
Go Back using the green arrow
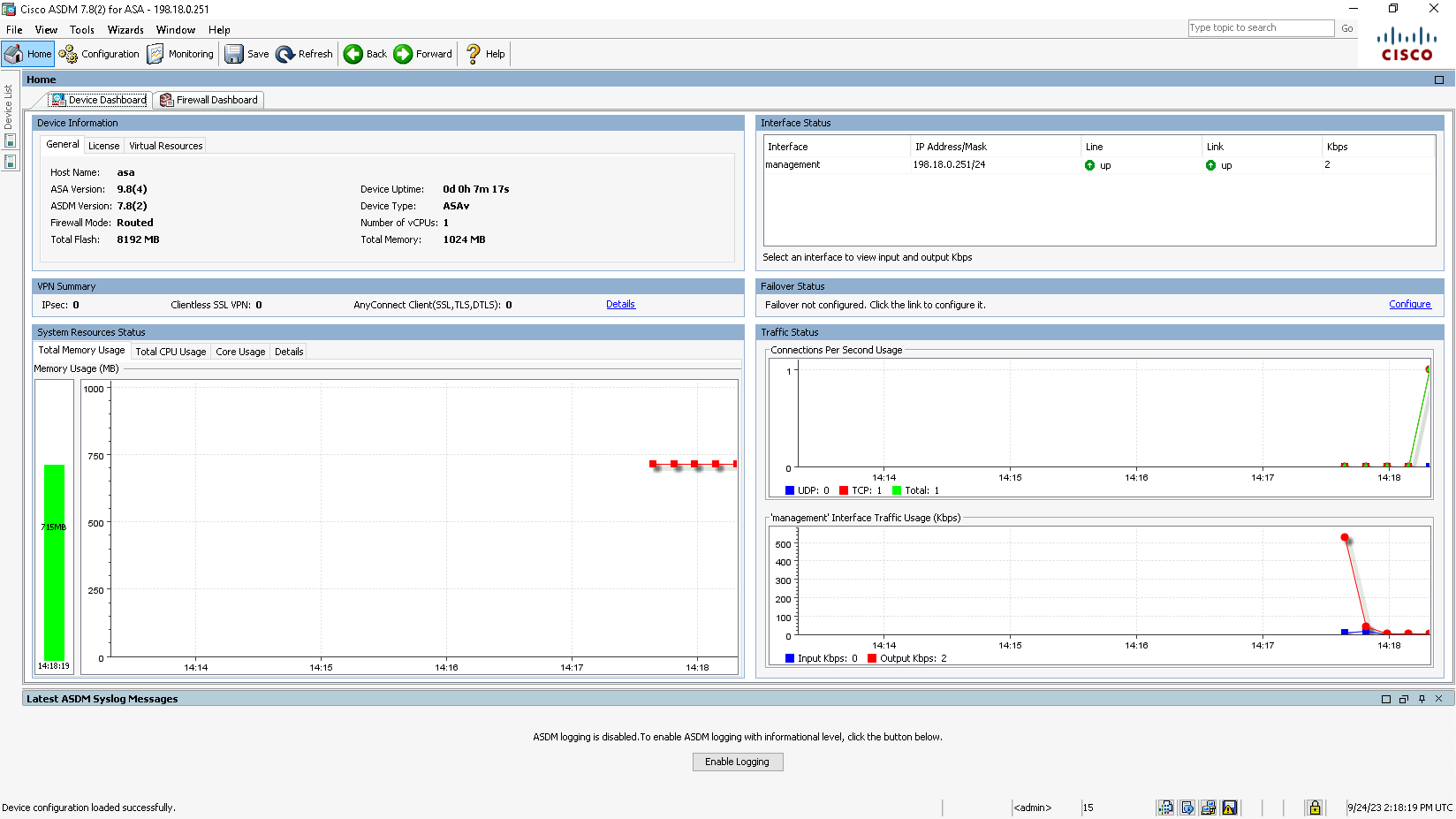353,54
